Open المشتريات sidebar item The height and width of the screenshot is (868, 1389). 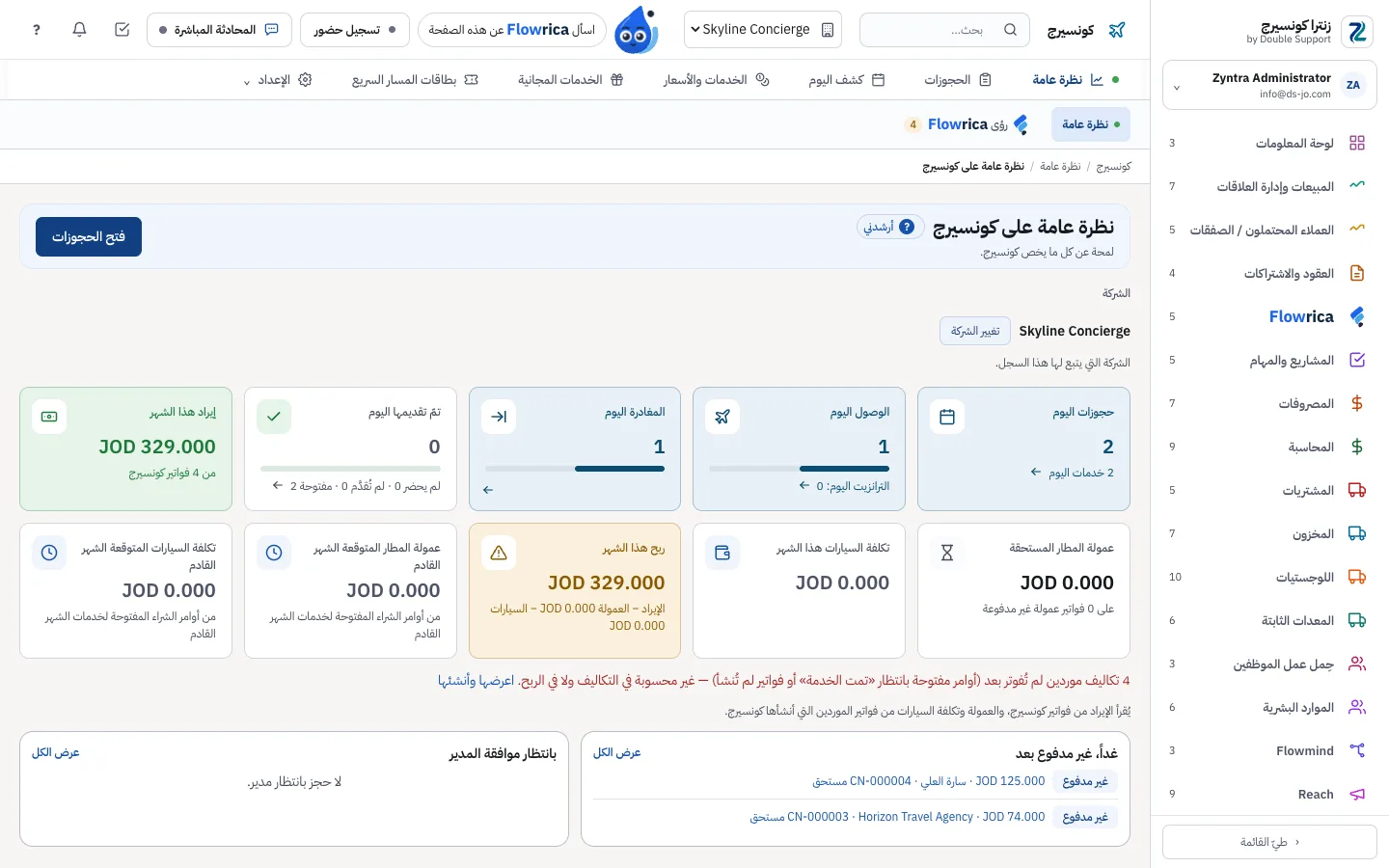click(x=1269, y=490)
